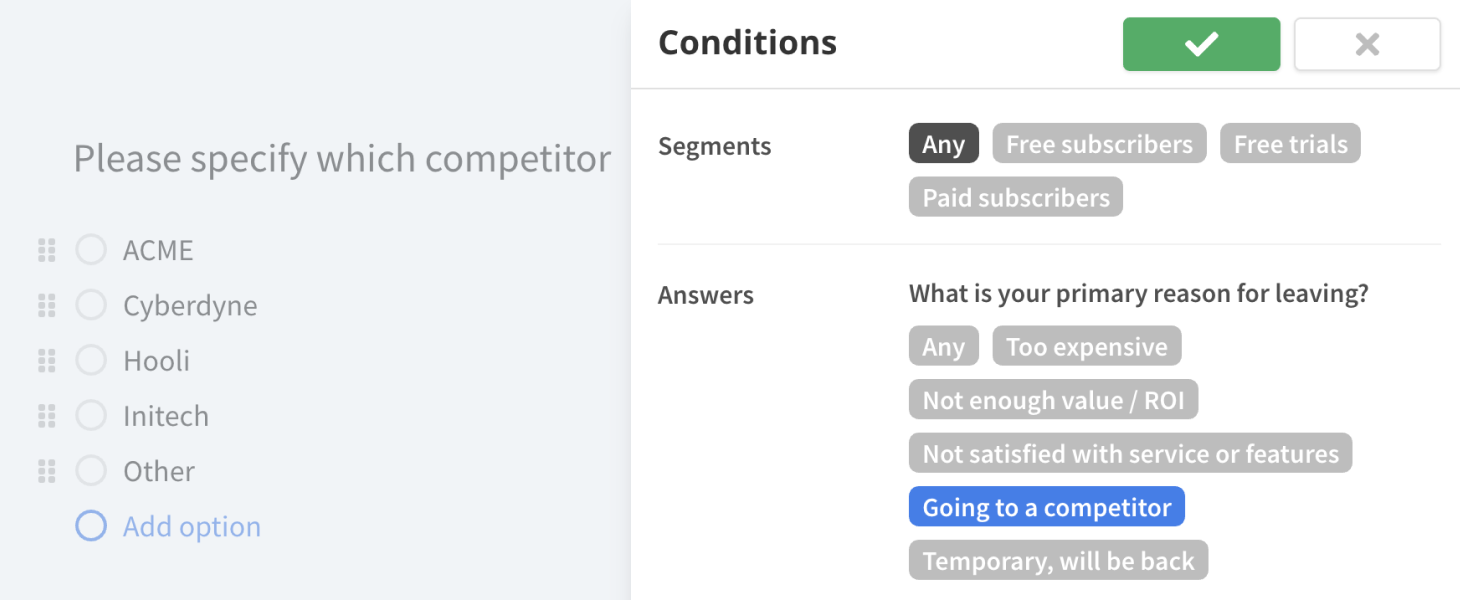Image resolution: width=1460 pixels, height=600 pixels.
Task: Toggle the Paid subscribers segment
Action: click(x=1015, y=197)
